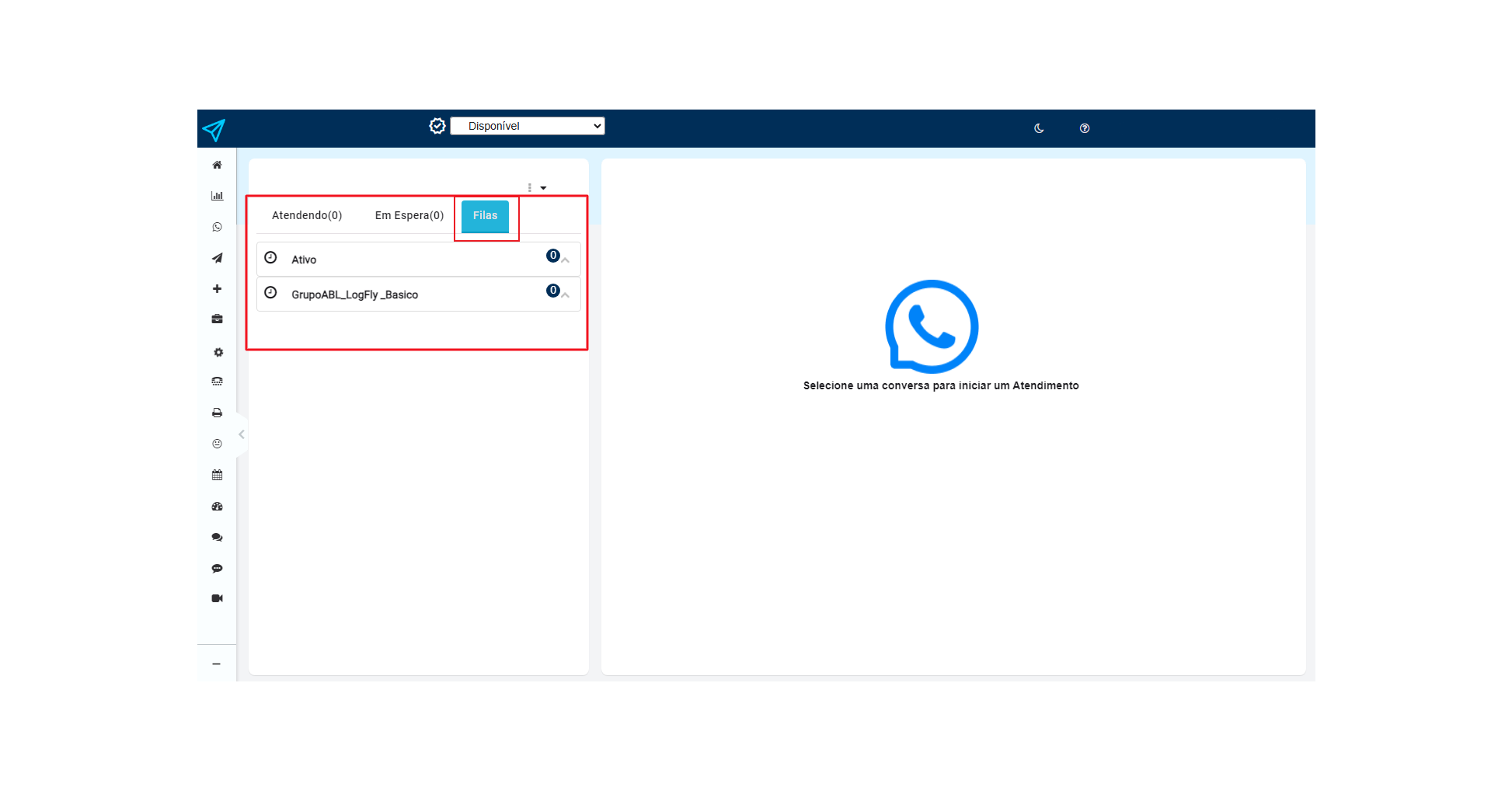Click the 'Selecione uma conversa' message text
1512x791 pixels.
pyautogui.click(x=941, y=385)
